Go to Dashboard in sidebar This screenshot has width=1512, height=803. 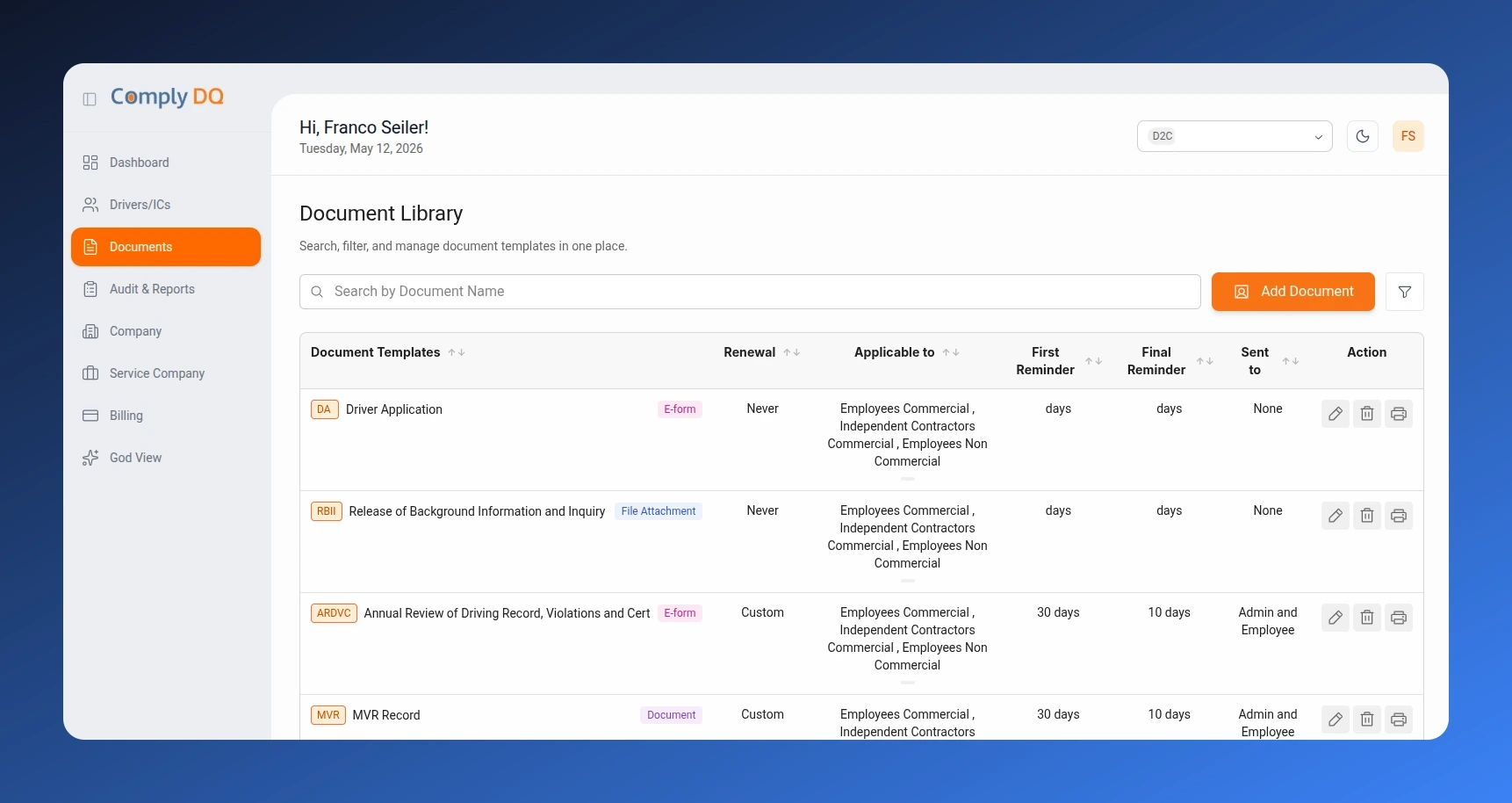166,163
